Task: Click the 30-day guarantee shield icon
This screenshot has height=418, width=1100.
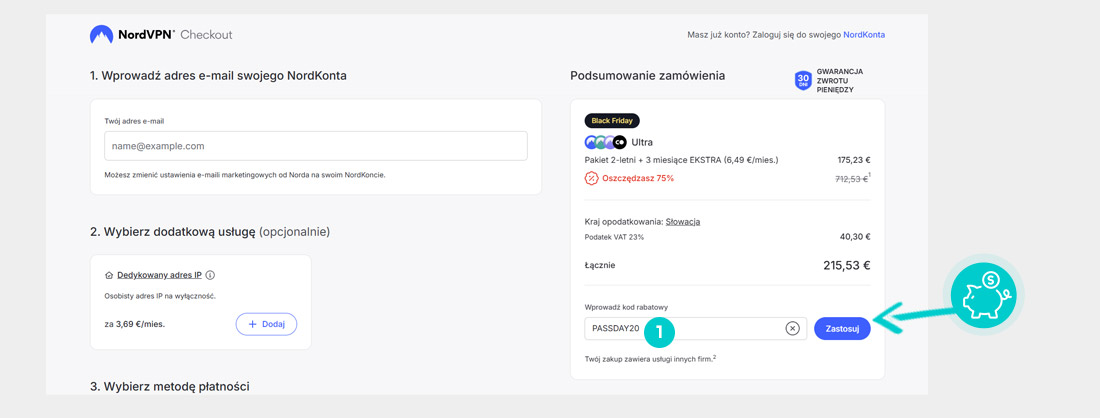Action: click(x=802, y=81)
